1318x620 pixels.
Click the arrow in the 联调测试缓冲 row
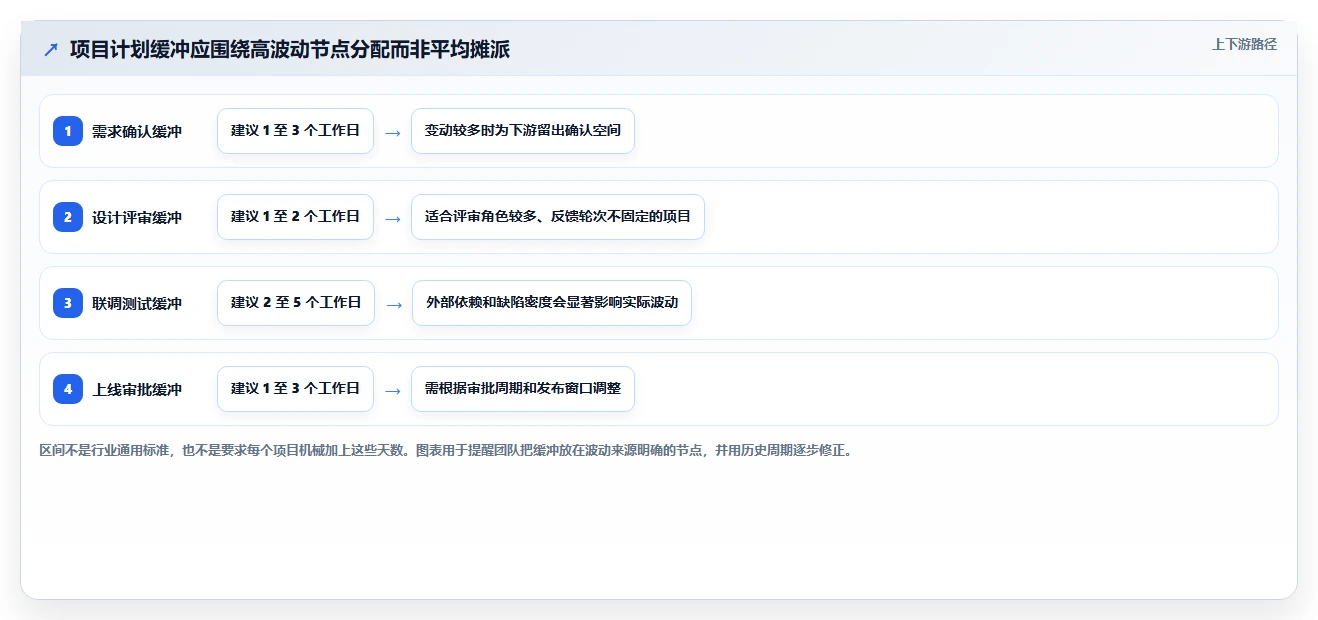point(394,304)
